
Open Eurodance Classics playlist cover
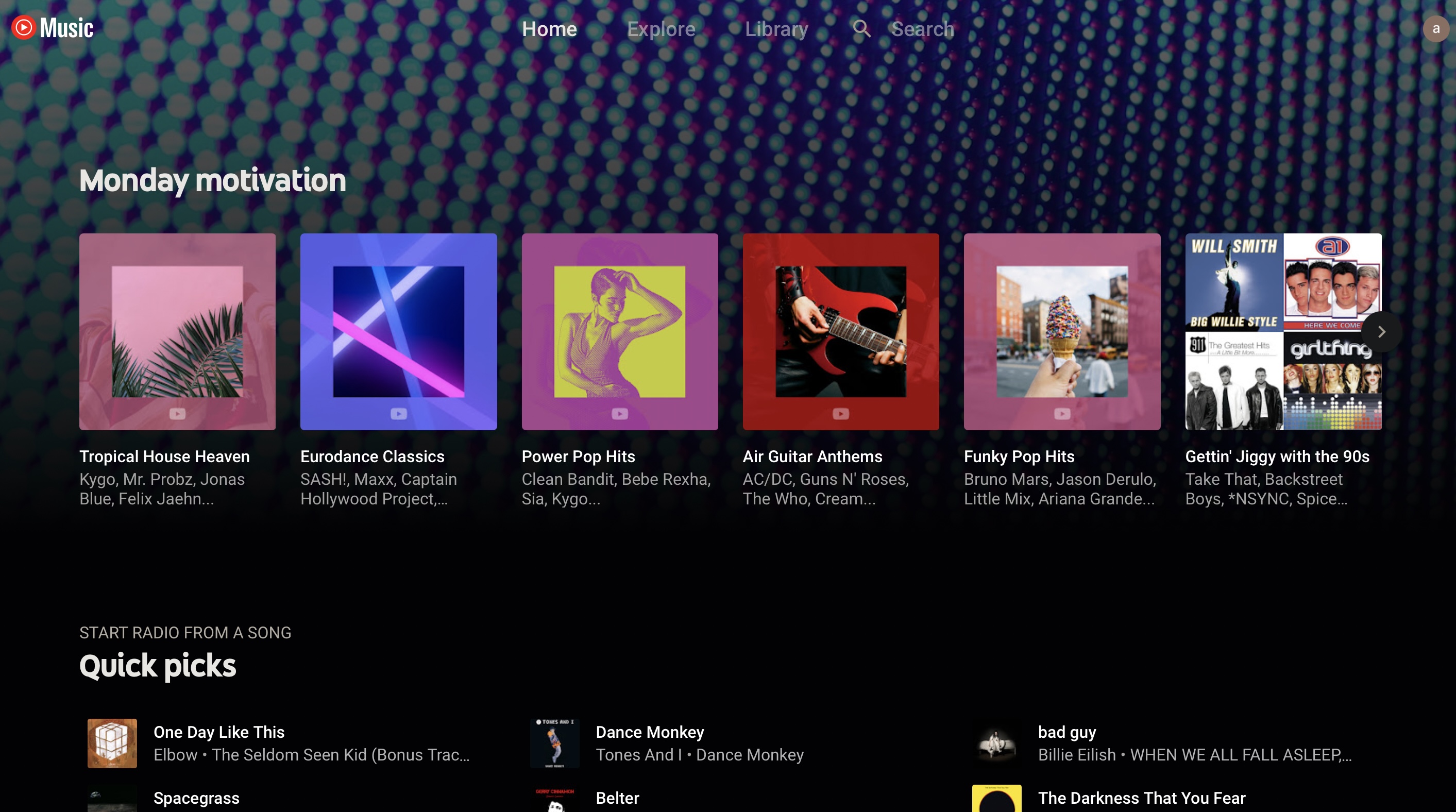pos(398,332)
